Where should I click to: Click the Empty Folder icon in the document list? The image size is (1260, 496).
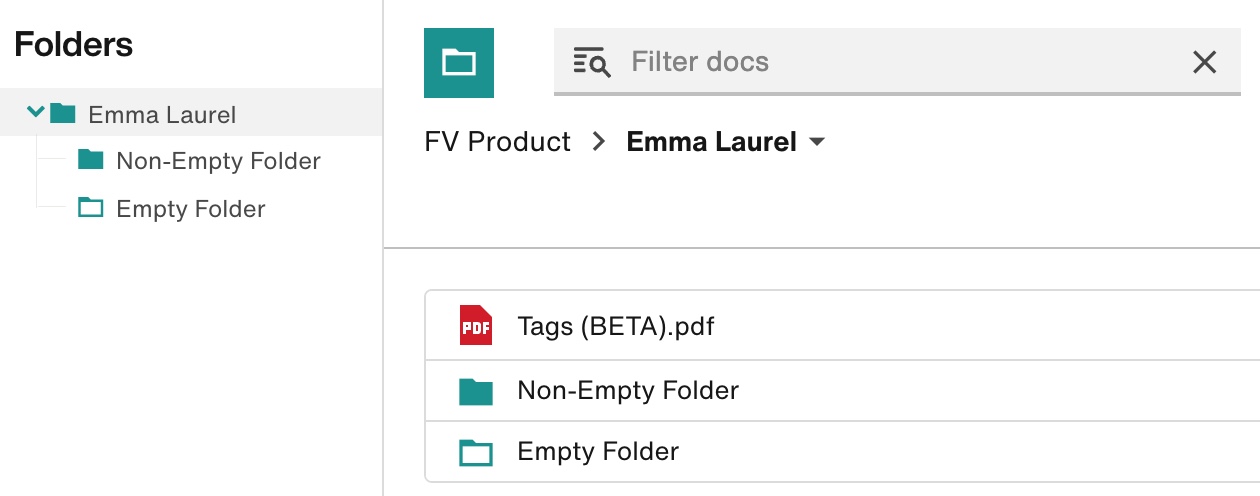[476, 453]
